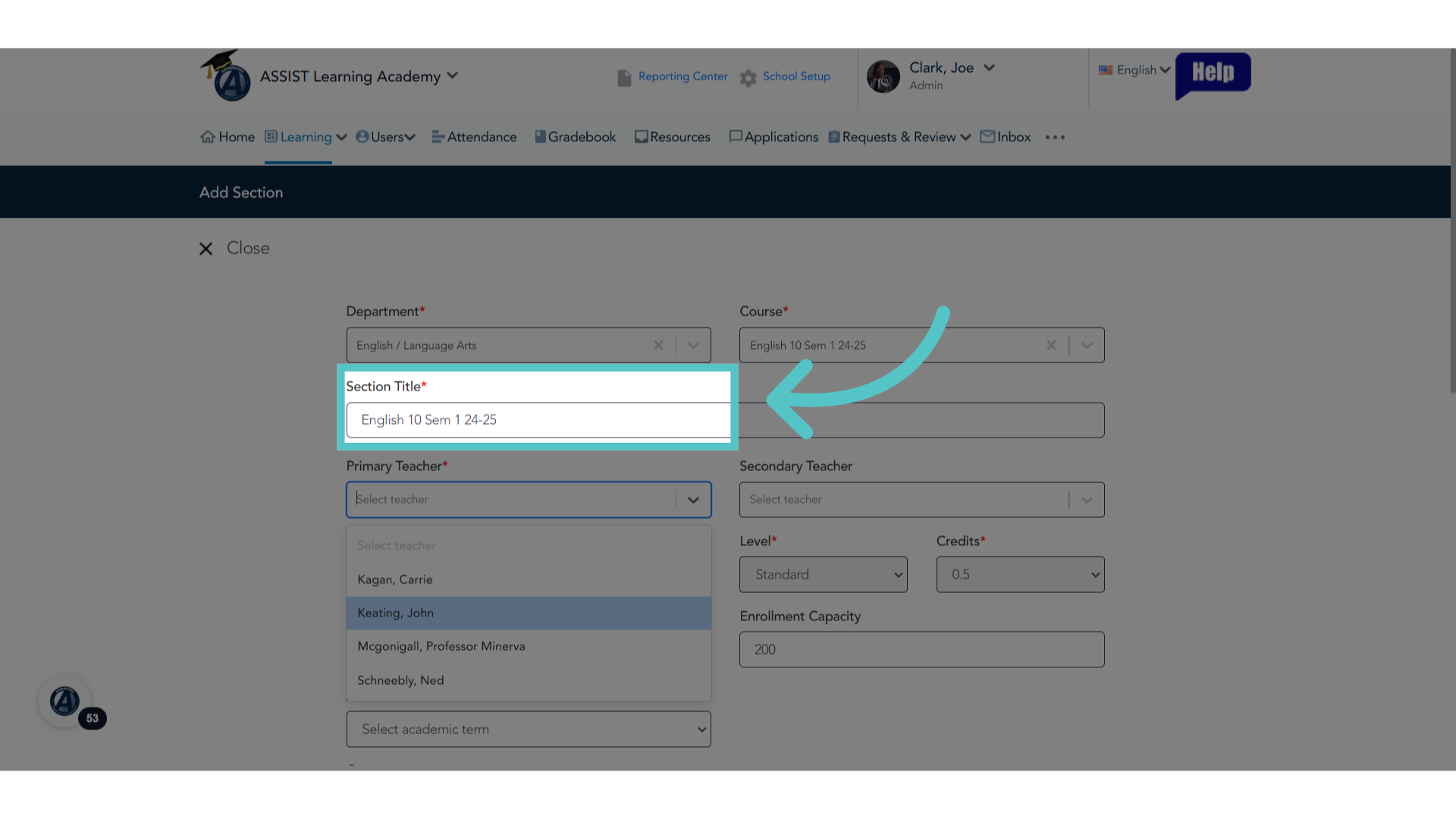1456x819 pixels.
Task: Click Joe Clark's profile avatar
Action: [x=883, y=77]
